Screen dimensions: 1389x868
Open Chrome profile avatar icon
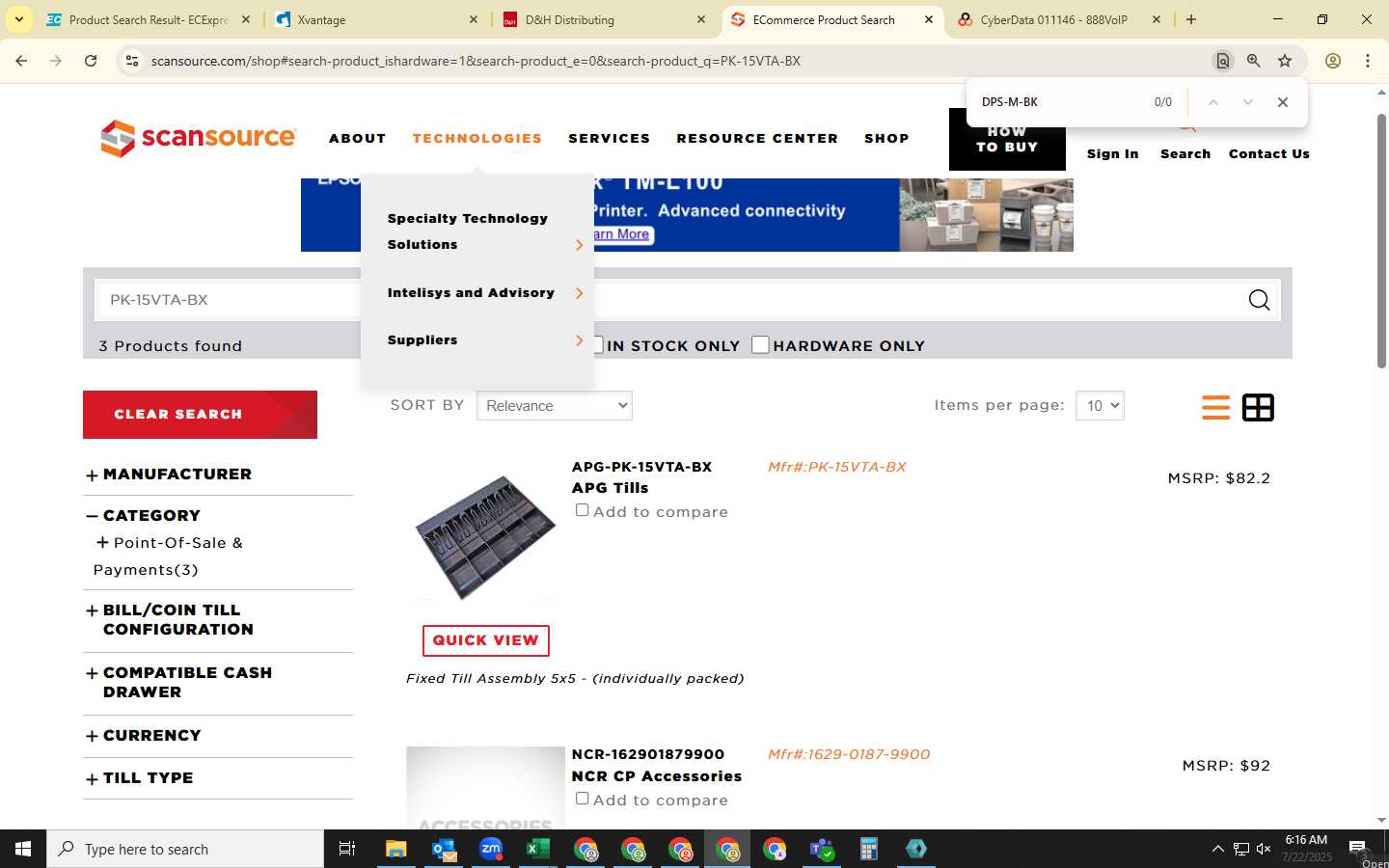(1333, 61)
